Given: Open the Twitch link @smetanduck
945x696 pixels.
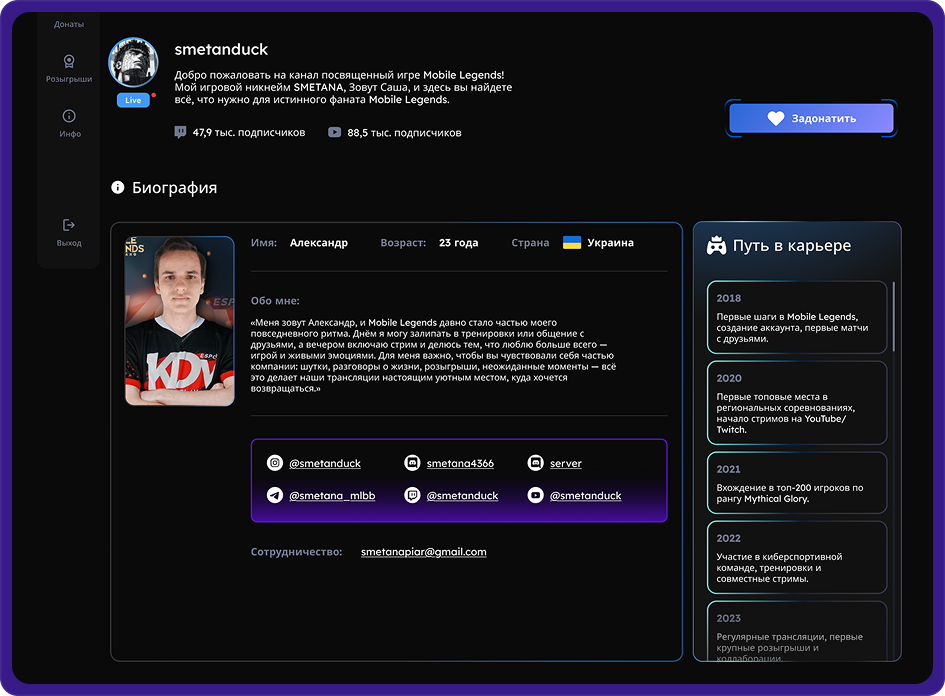Looking at the screenshot, I should (x=462, y=495).
